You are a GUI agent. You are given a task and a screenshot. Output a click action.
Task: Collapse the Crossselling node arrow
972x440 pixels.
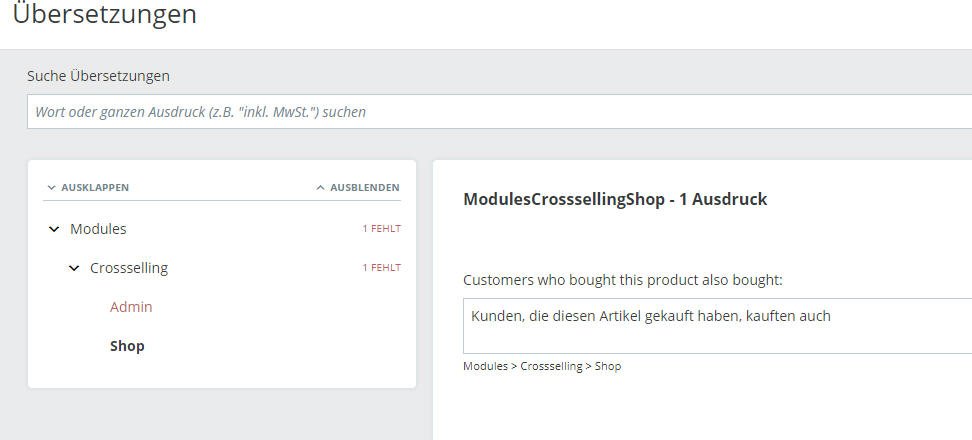pos(74,268)
